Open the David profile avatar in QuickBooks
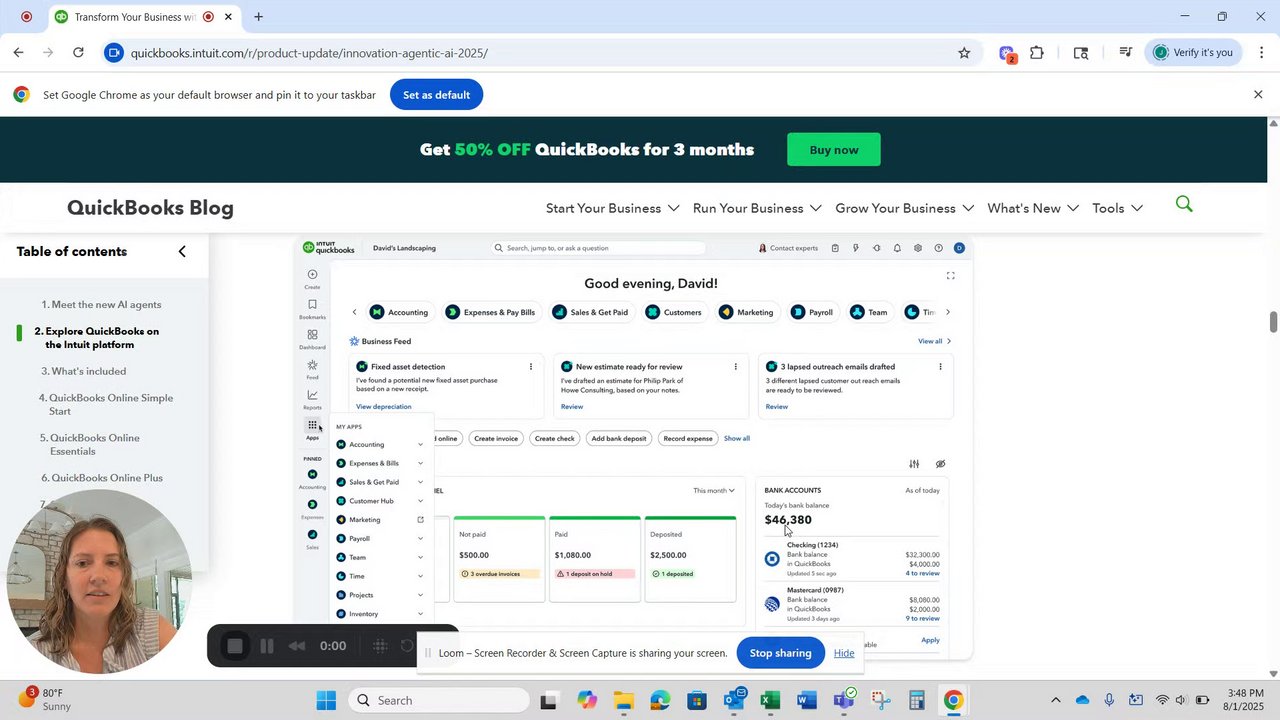1280x720 pixels. pyautogui.click(x=959, y=248)
